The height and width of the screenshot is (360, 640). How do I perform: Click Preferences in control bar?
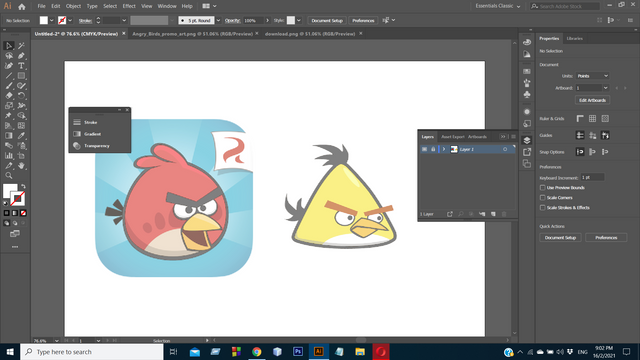(x=363, y=20)
